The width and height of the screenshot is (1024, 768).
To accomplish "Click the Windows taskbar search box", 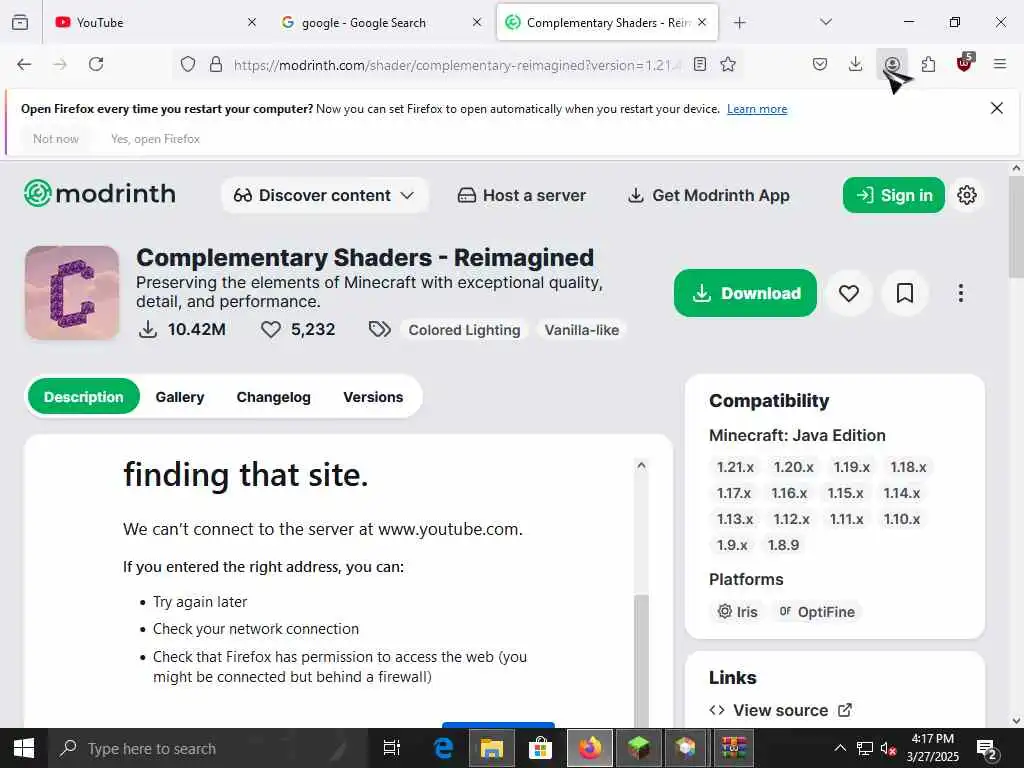I will 208,748.
